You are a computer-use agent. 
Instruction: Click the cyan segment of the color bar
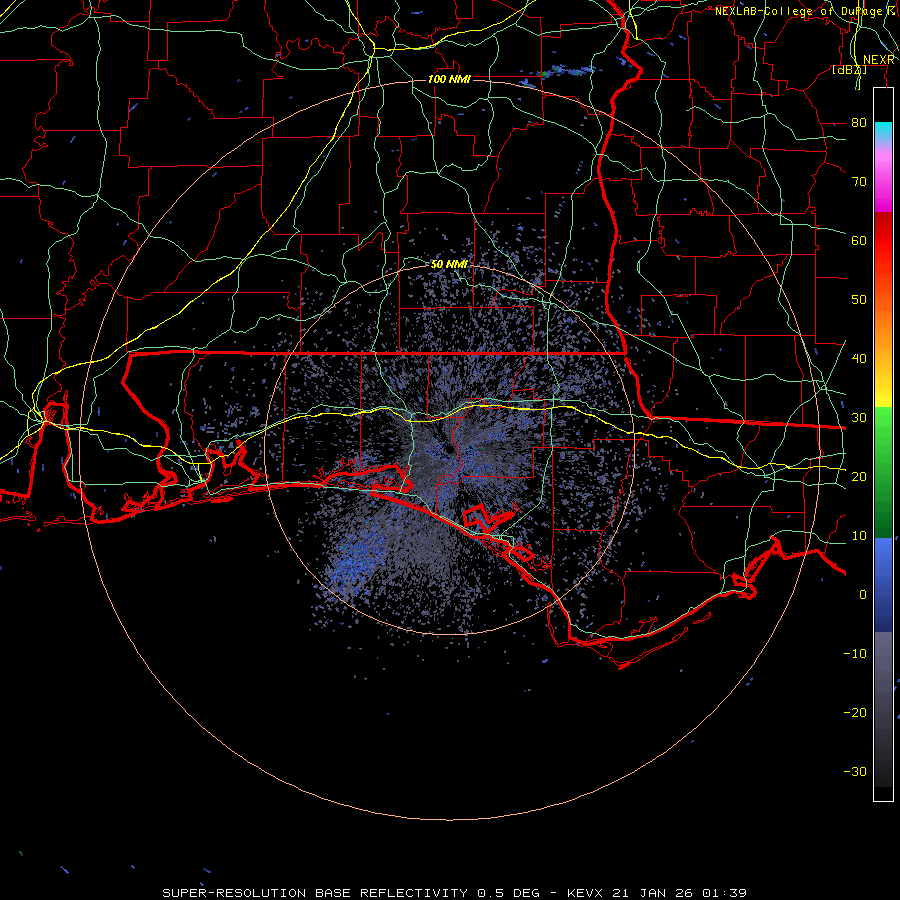(x=883, y=132)
